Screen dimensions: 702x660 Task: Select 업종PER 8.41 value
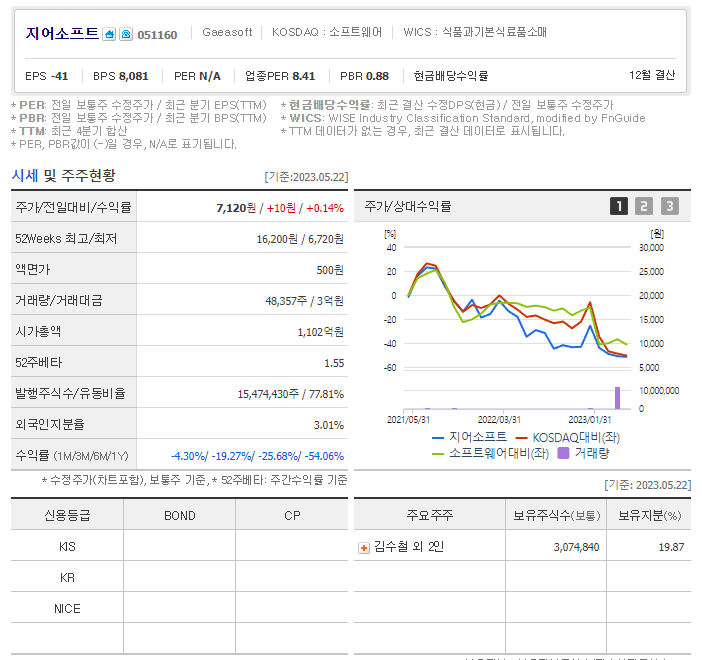point(280,76)
